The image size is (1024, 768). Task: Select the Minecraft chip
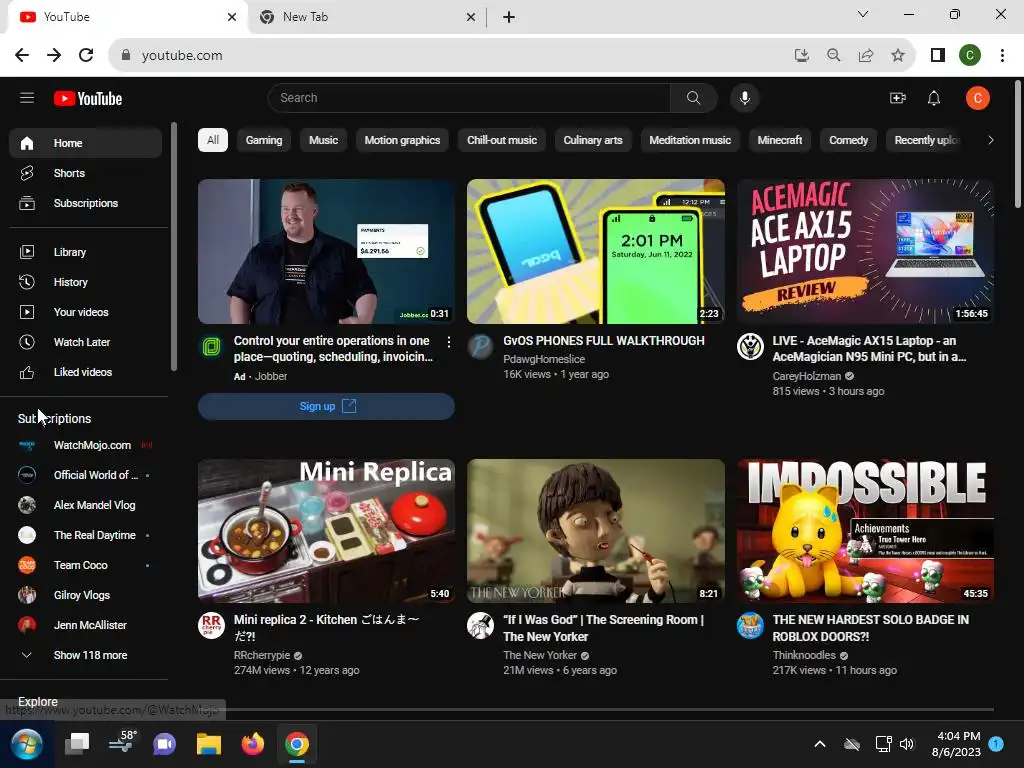[x=780, y=140]
